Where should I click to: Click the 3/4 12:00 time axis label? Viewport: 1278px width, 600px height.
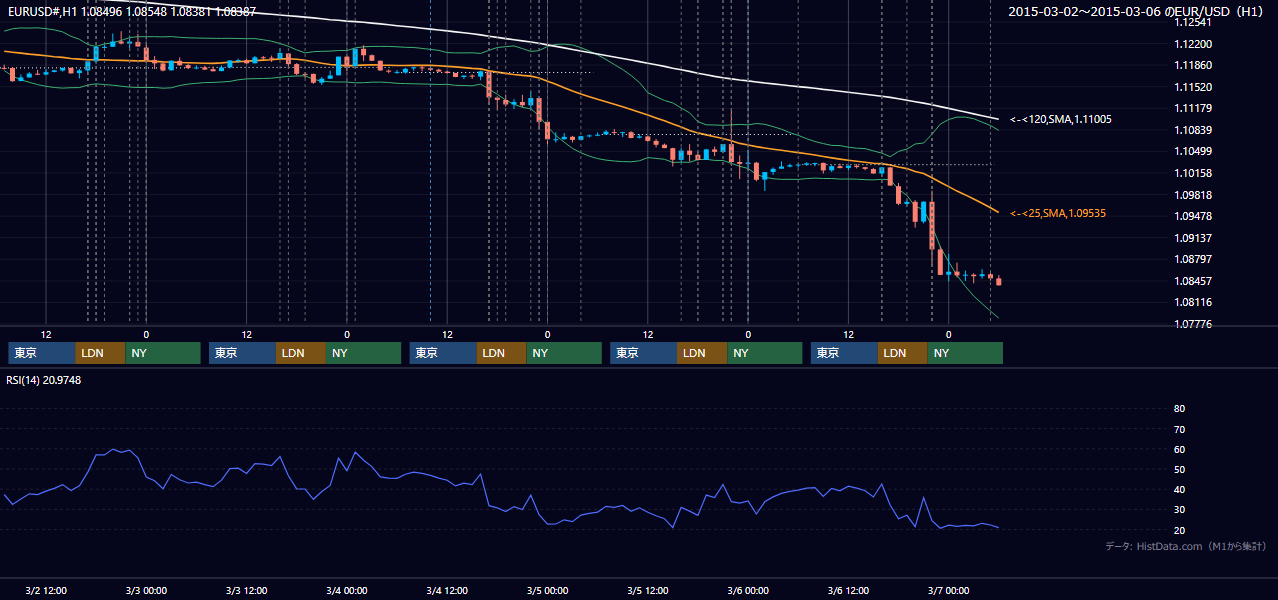[x=447, y=591]
